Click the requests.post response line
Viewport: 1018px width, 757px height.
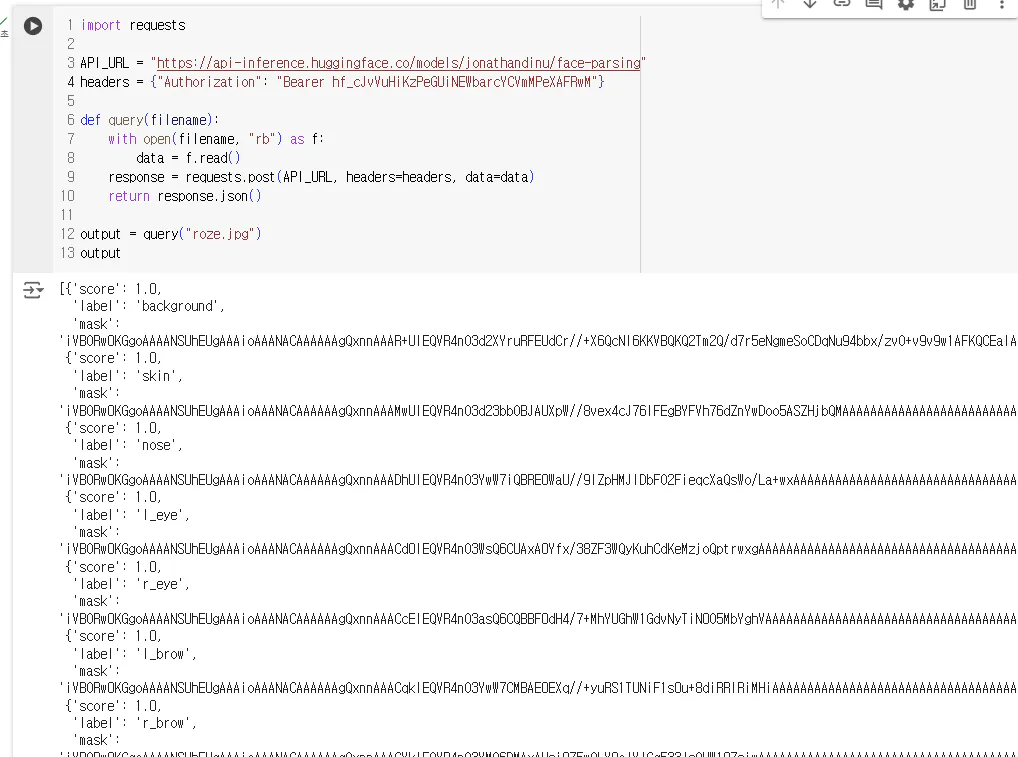(321, 177)
